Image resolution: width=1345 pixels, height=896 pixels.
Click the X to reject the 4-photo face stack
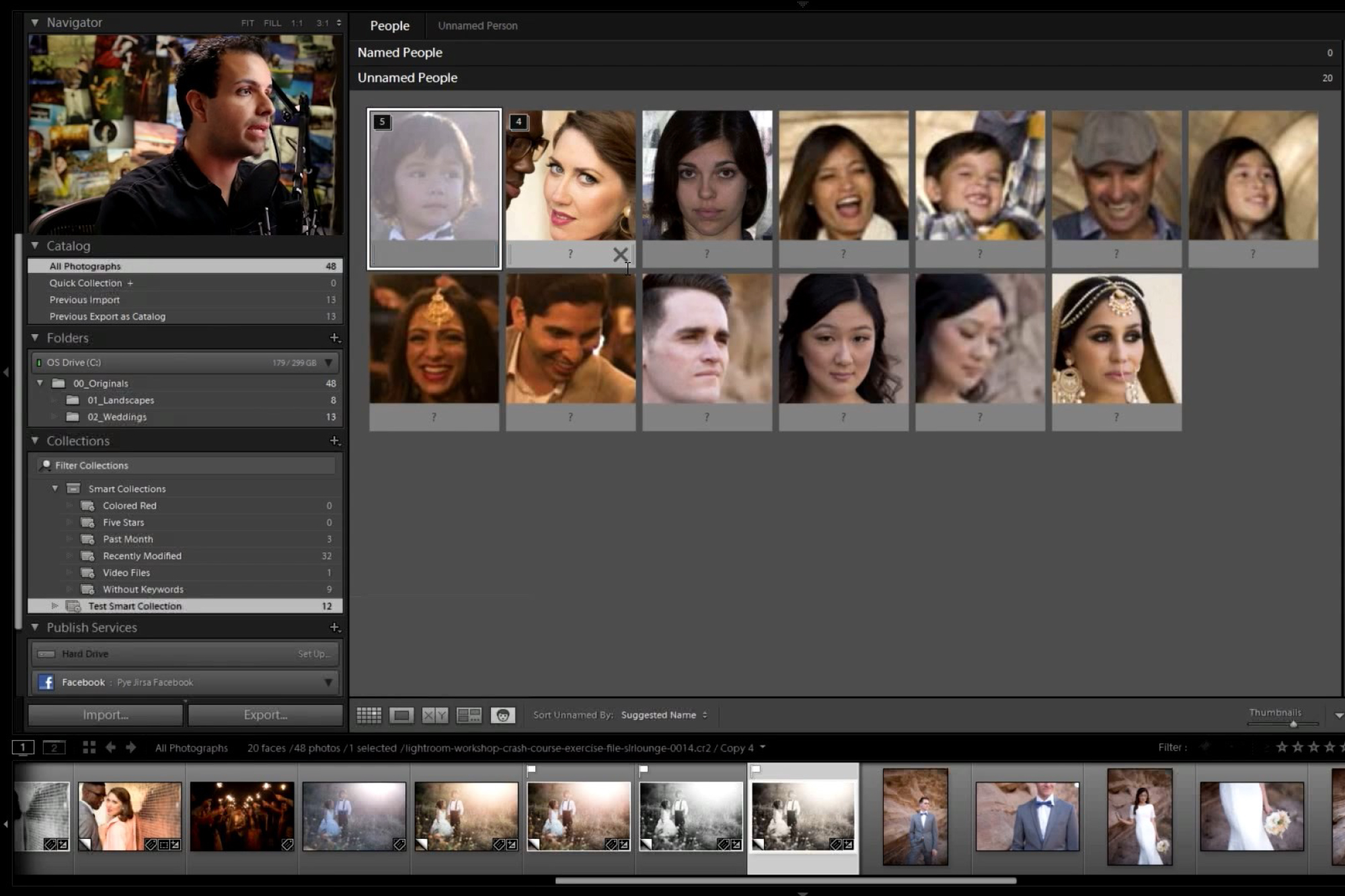(620, 254)
